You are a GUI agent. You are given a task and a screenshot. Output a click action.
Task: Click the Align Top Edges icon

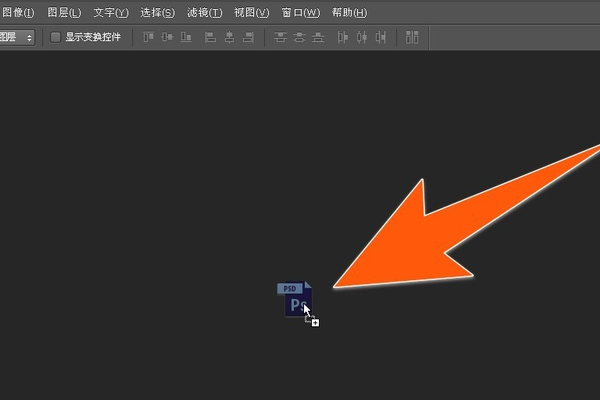pyautogui.click(x=148, y=37)
